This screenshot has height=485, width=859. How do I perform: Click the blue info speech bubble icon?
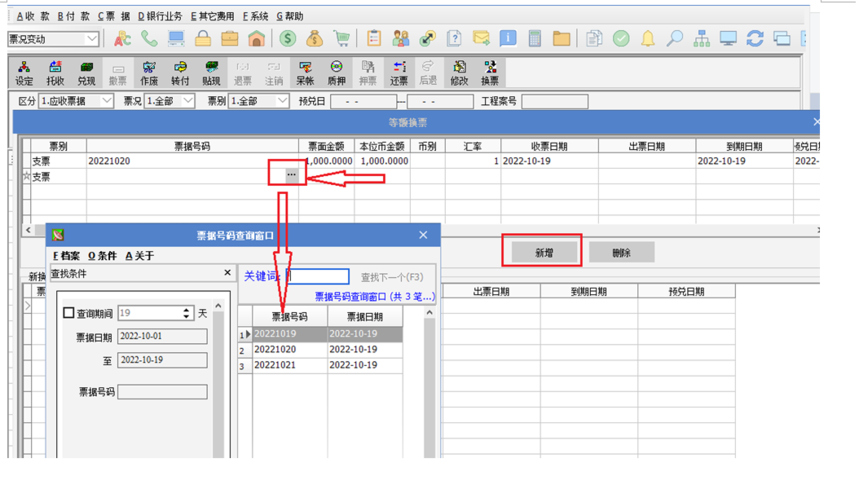point(508,38)
